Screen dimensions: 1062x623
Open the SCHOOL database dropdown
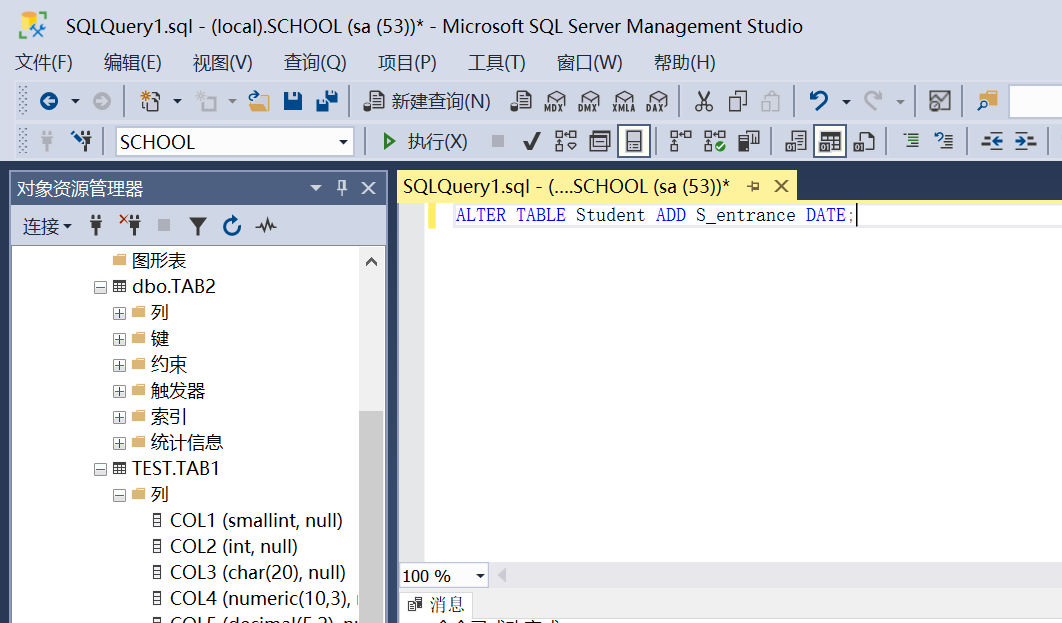(343, 142)
